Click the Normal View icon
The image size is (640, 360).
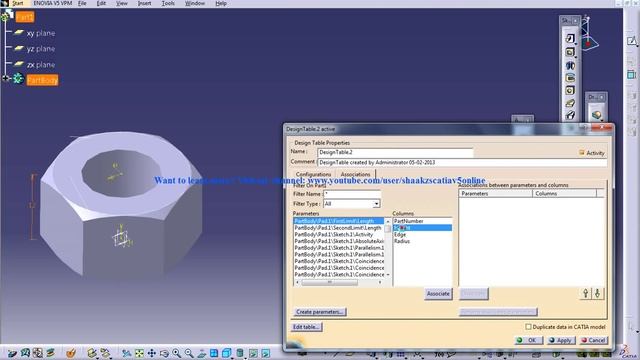[x=202, y=353]
